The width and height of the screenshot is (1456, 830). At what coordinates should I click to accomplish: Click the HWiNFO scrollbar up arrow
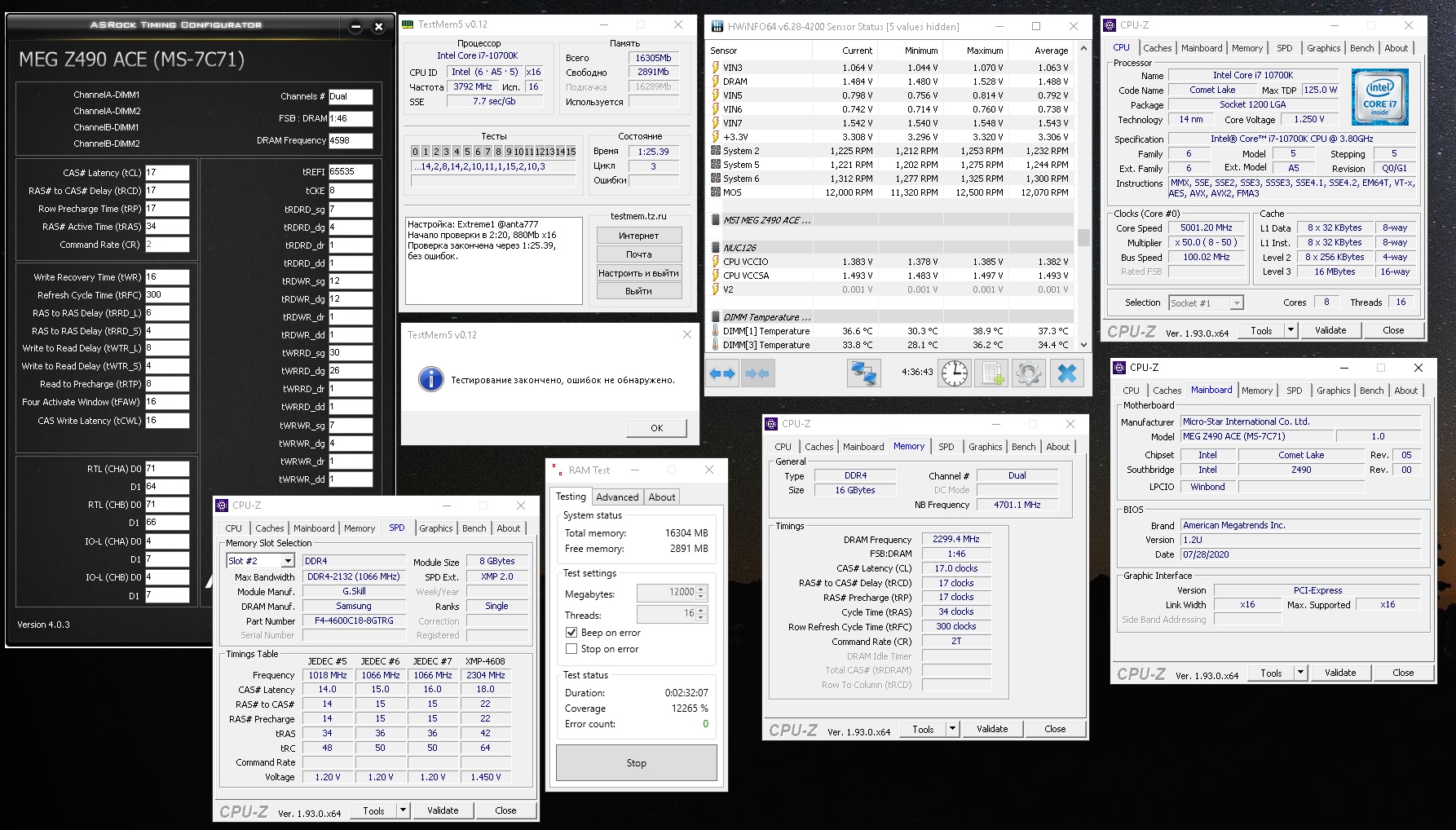(x=1083, y=49)
